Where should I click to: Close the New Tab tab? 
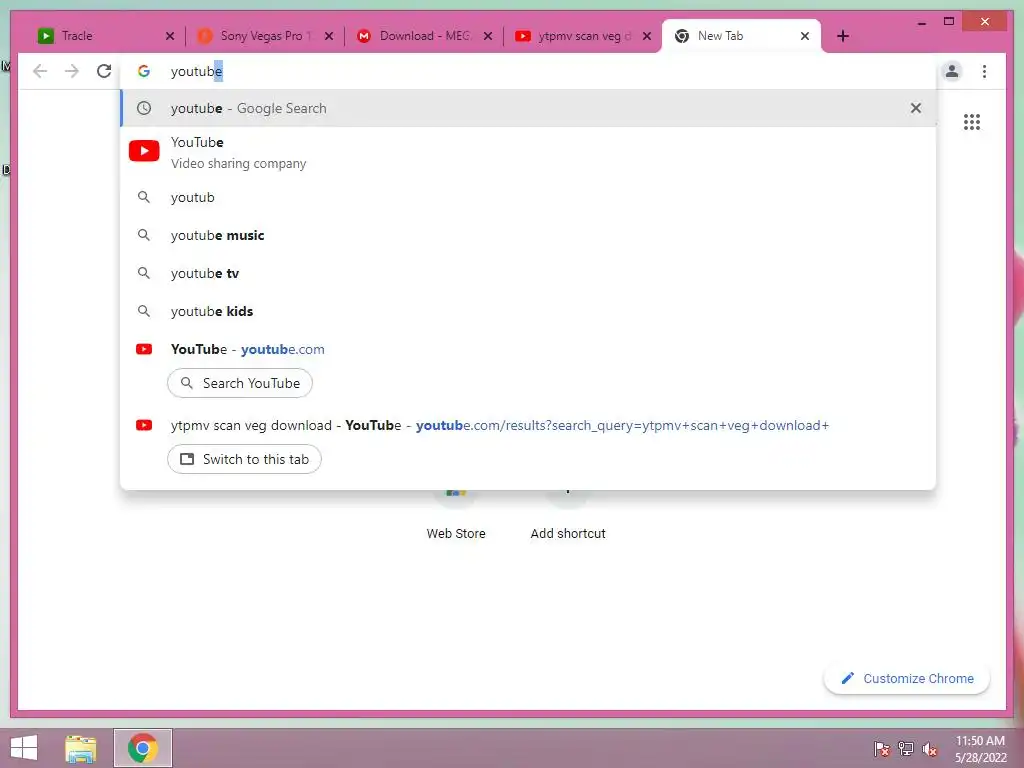click(x=805, y=36)
